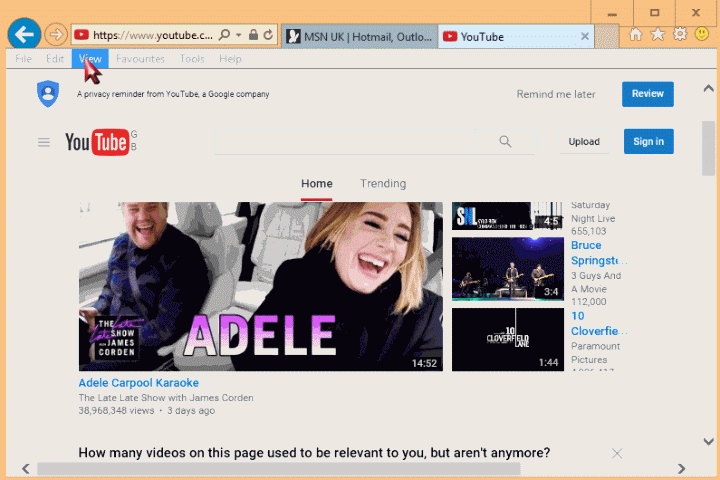Select the Home tab on YouTube
Screen dimensions: 720x480
317,184
